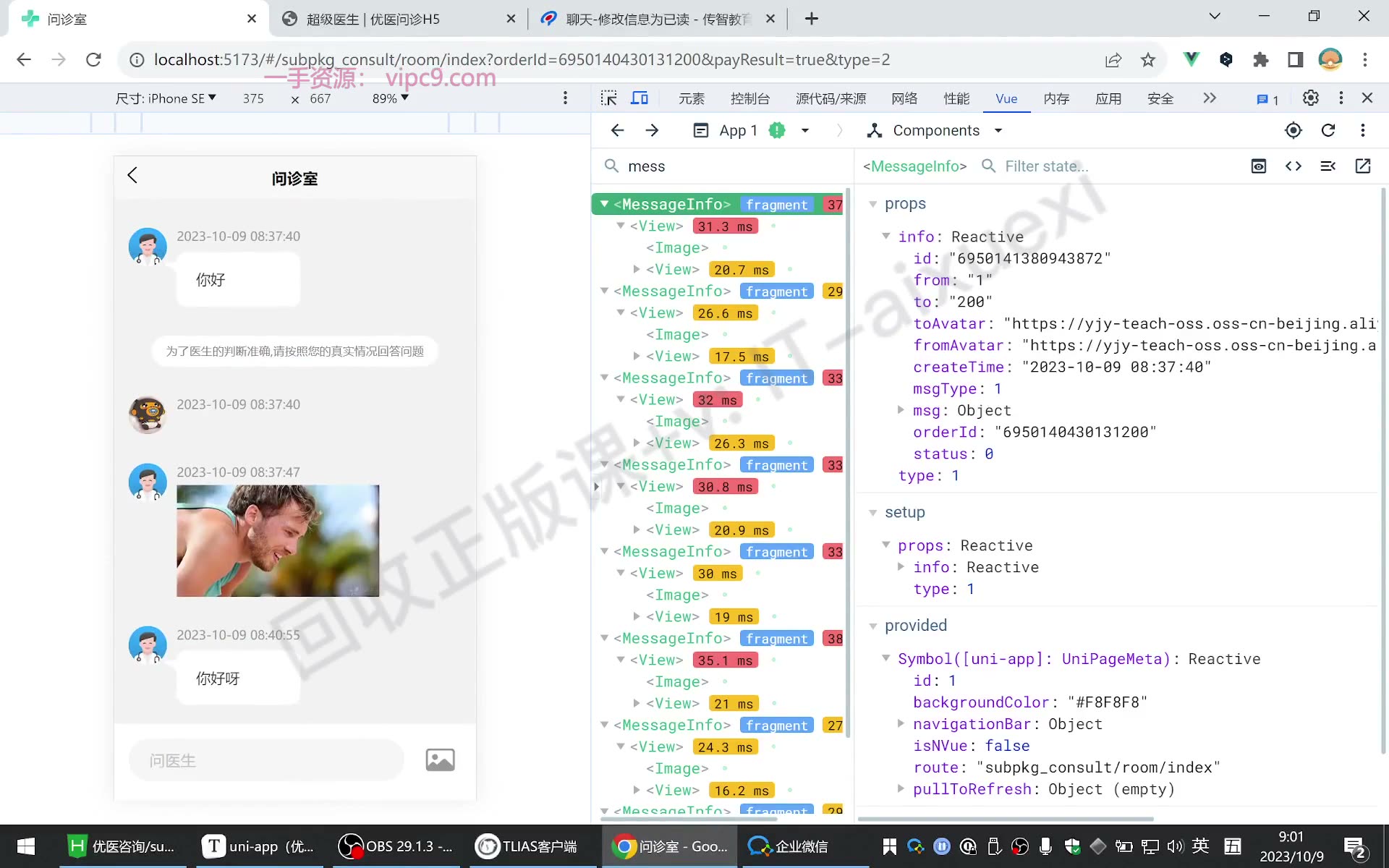The width and height of the screenshot is (1389, 868).
Task: Collapse the info Reactive object
Action: point(886,236)
